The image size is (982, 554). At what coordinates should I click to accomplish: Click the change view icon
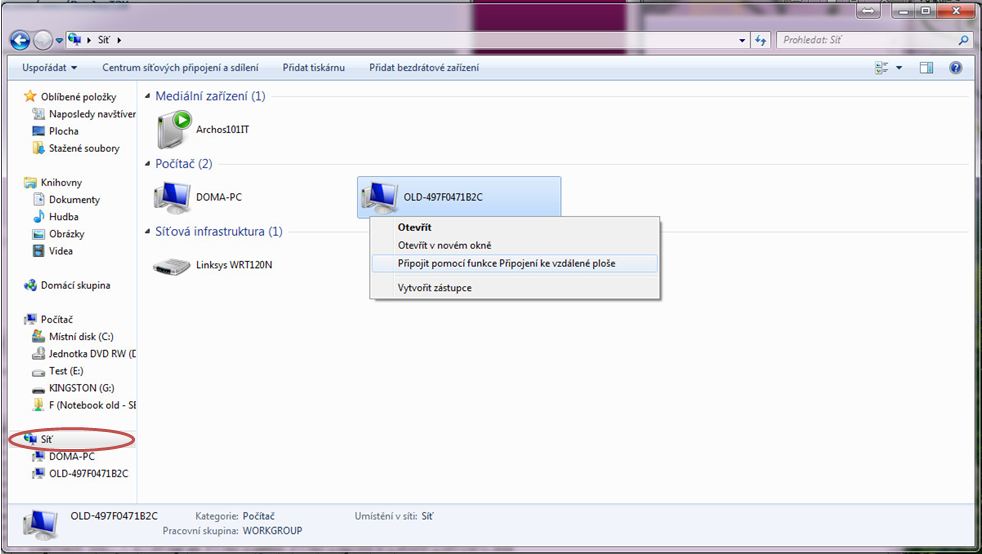coord(882,68)
